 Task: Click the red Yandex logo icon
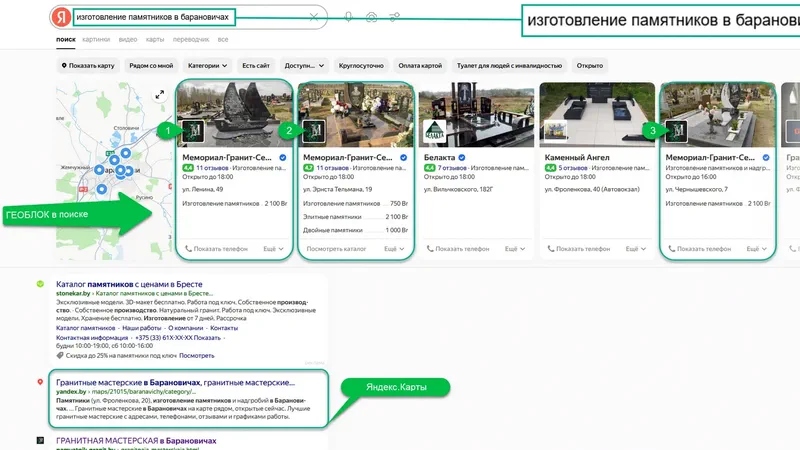61,17
